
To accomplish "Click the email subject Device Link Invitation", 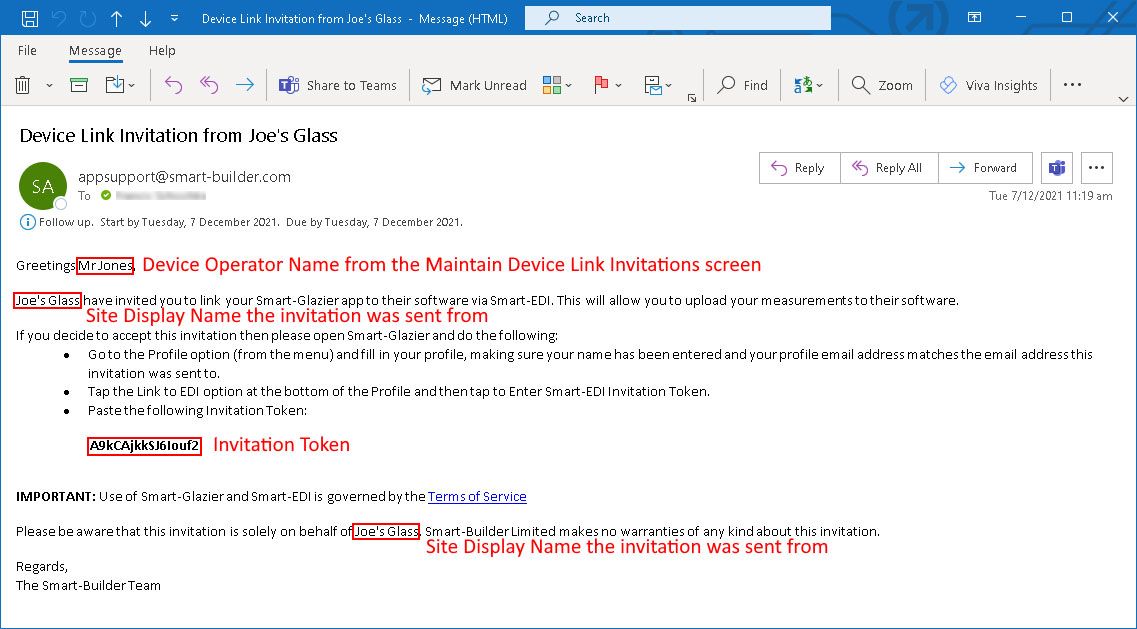I will click(178, 135).
